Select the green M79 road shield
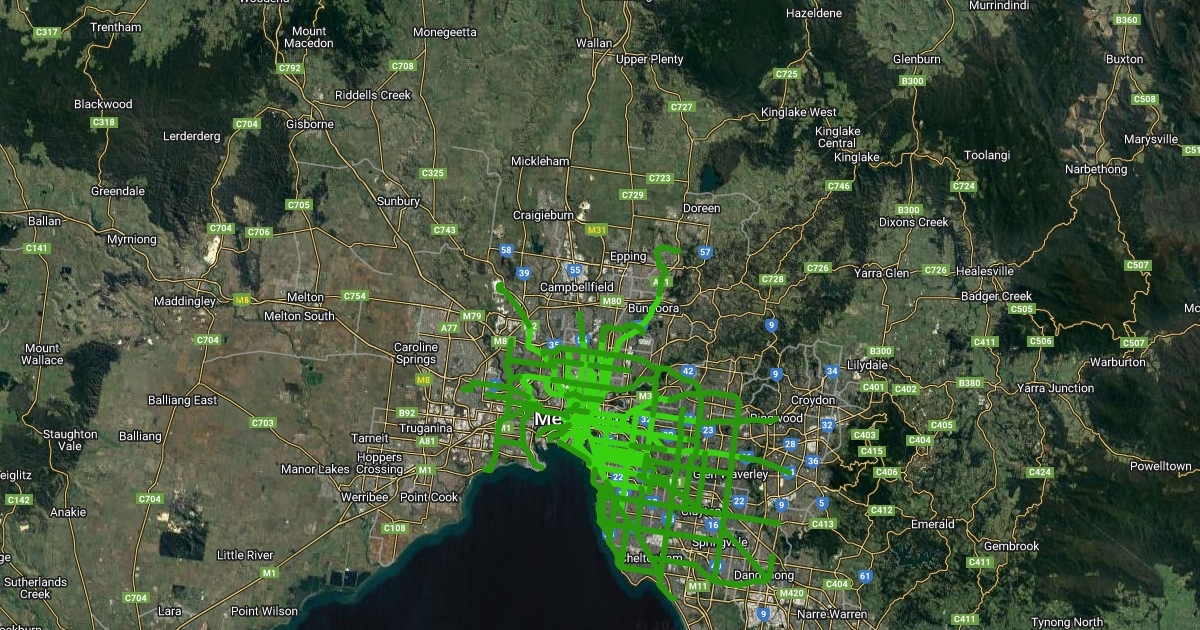1200x630 pixels. tap(473, 316)
